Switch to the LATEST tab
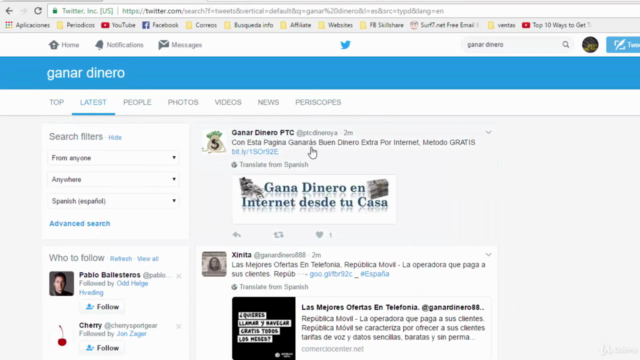 click(x=93, y=102)
